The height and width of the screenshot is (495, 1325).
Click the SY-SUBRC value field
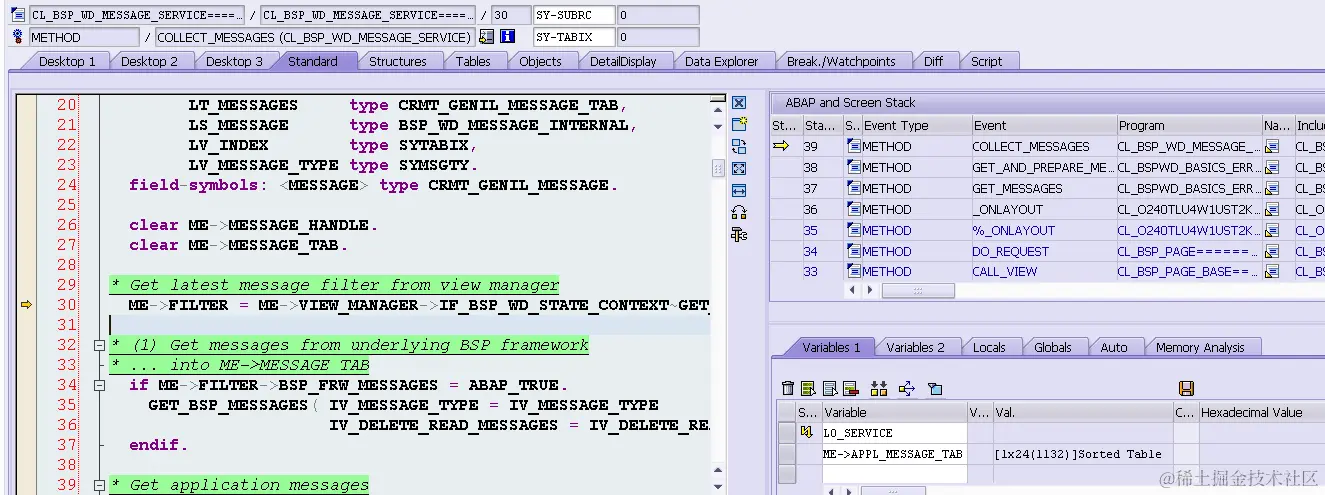coord(658,16)
